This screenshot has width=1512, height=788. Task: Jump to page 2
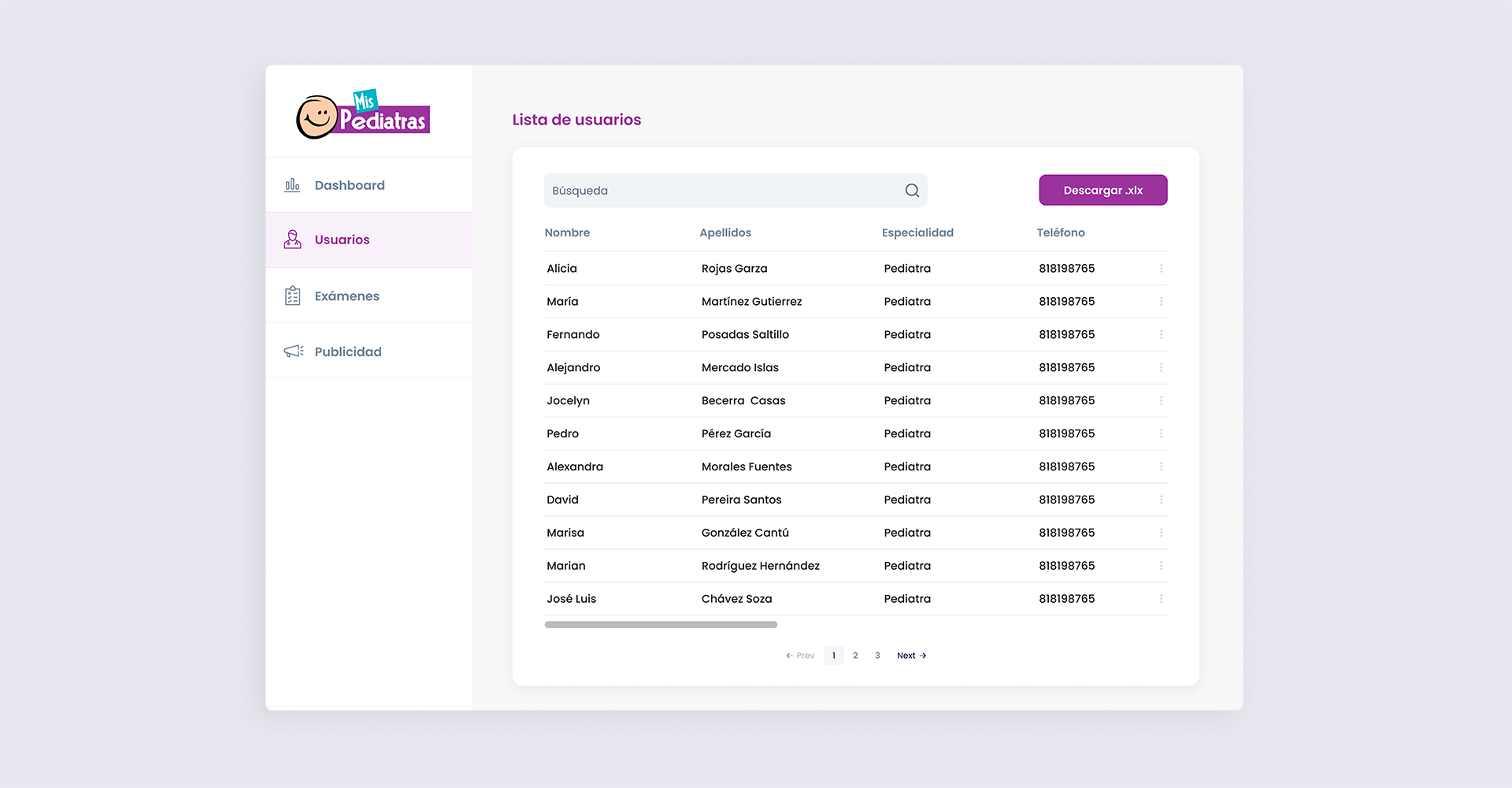855,656
